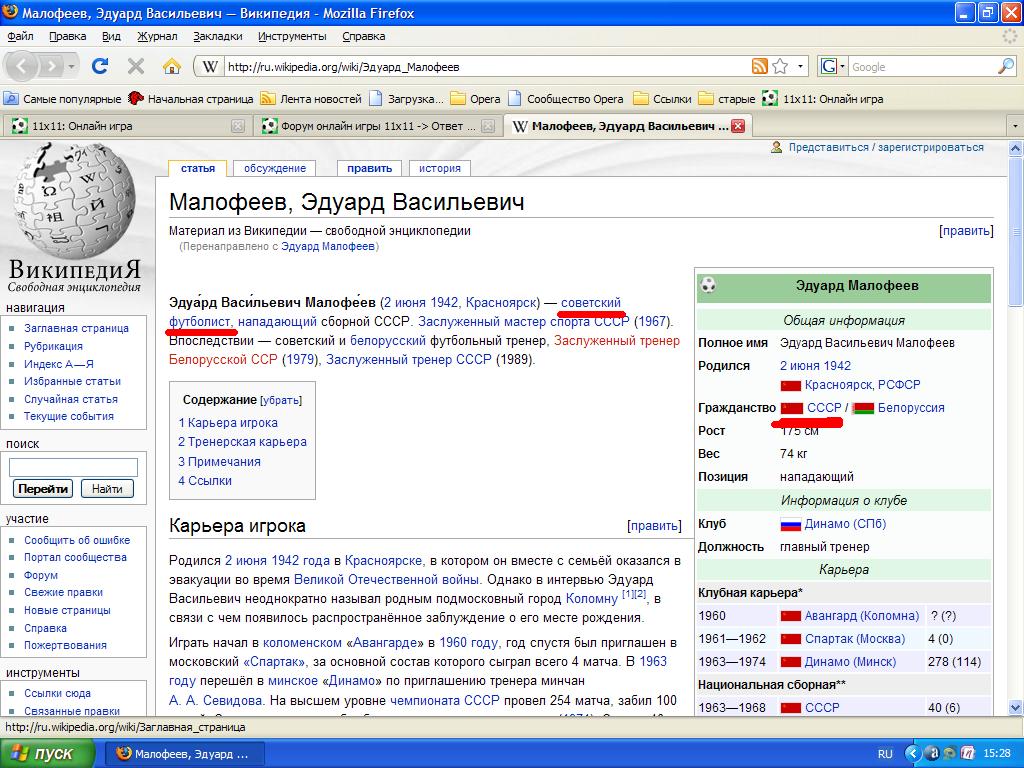Image resolution: width=1024 pixels, height=768 pixels.
Task: Bookmark this page with the star icon
Action: (x=780, y=67)
